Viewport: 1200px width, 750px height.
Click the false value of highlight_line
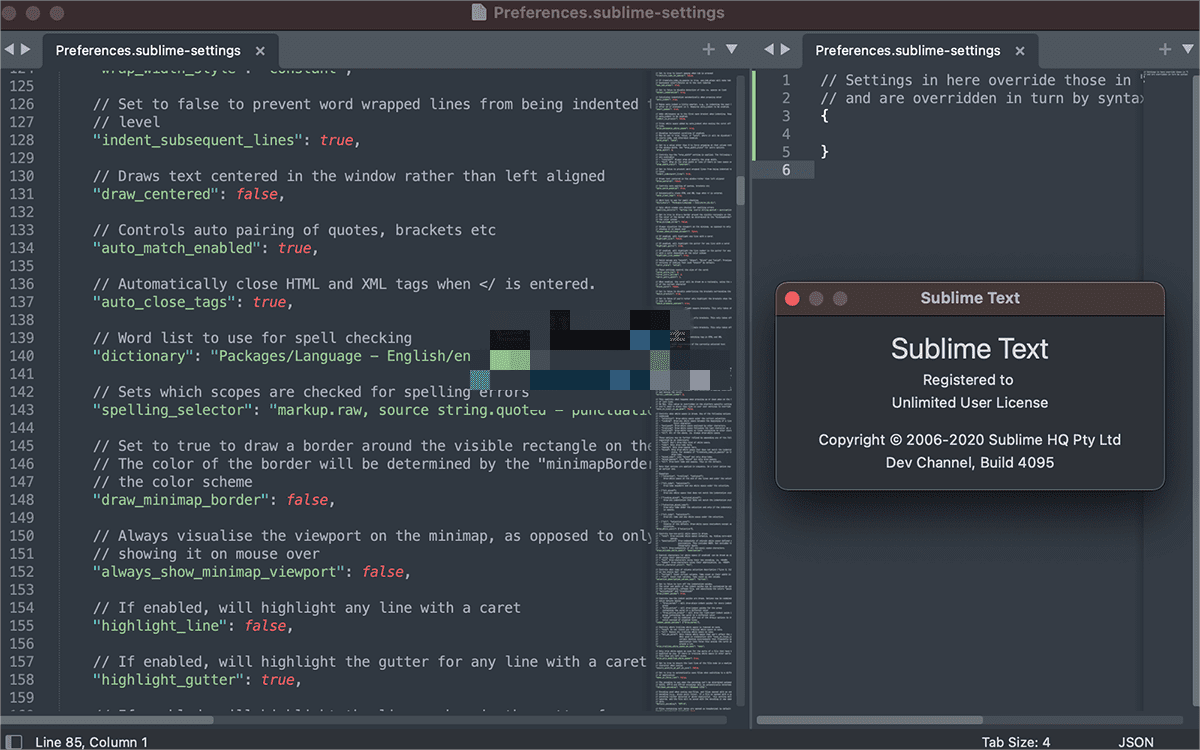(265, 626)
